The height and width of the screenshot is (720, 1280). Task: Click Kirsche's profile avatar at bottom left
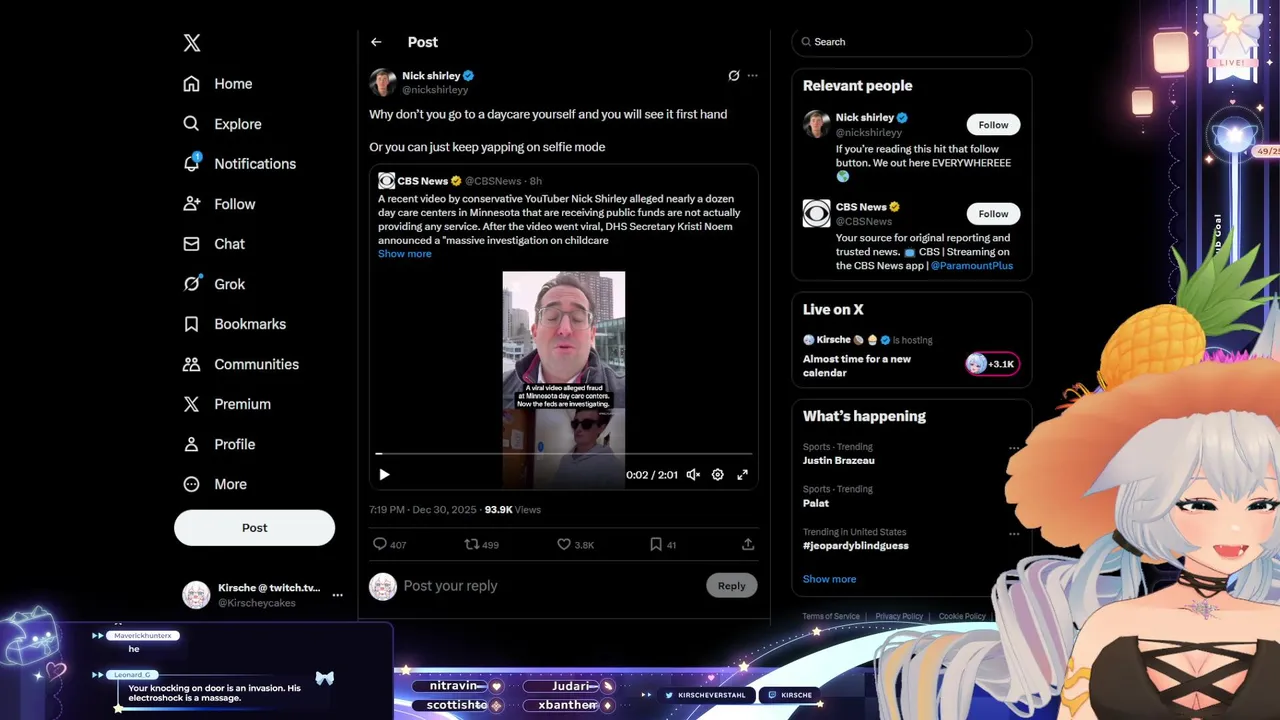[196, 595]
